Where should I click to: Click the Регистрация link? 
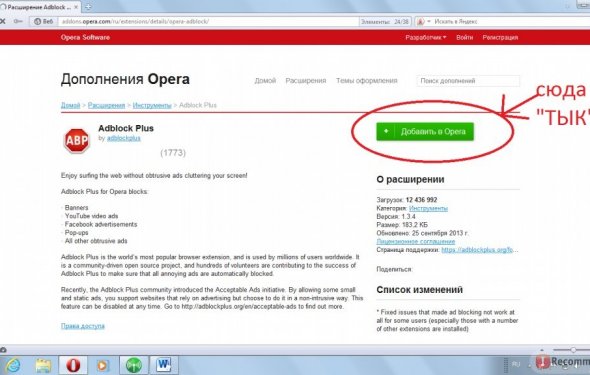pos(500,37)
